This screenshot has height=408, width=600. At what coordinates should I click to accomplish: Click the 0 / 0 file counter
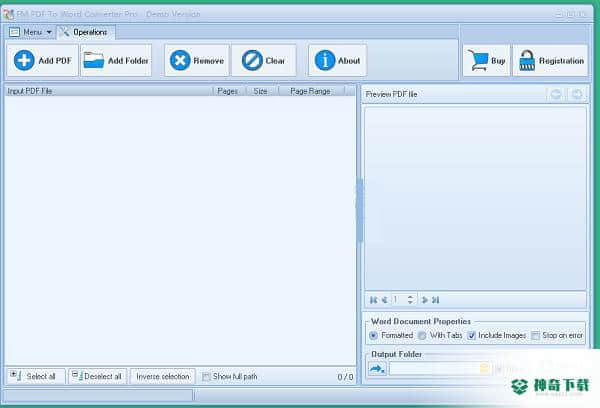(x=345, y=377)
